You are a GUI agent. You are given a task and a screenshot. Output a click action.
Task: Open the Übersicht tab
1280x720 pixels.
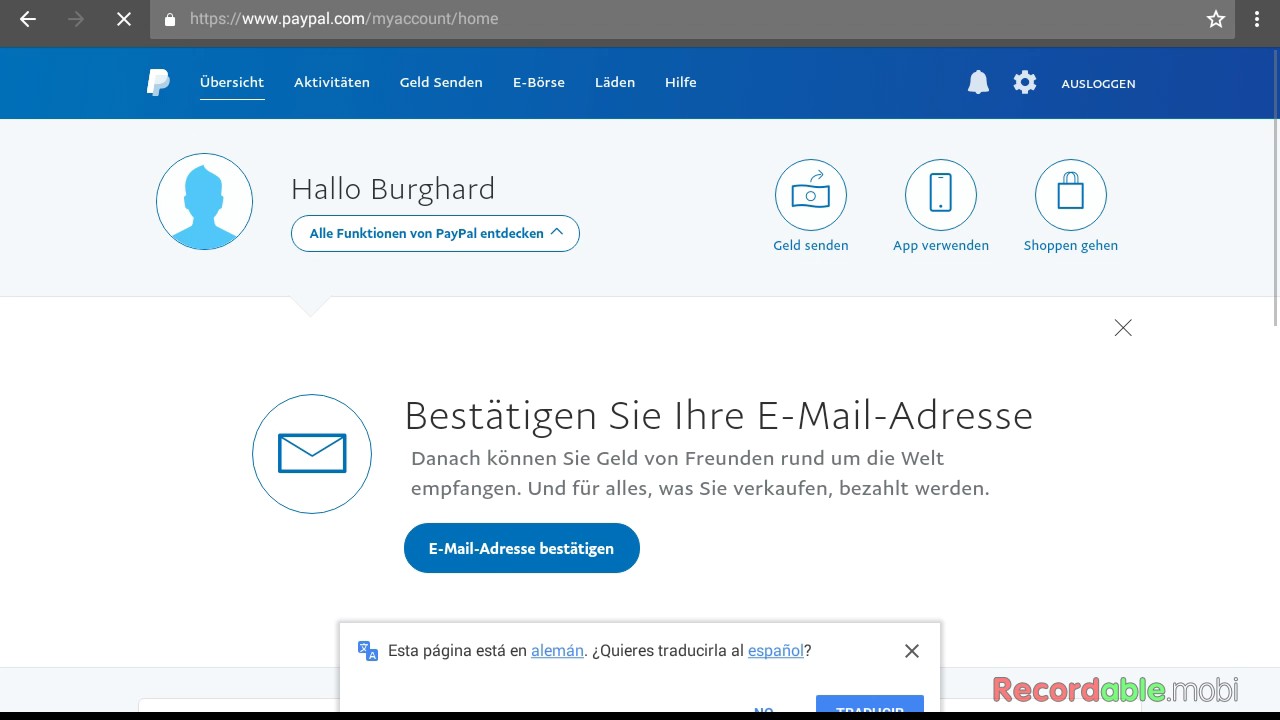point(232,83)
